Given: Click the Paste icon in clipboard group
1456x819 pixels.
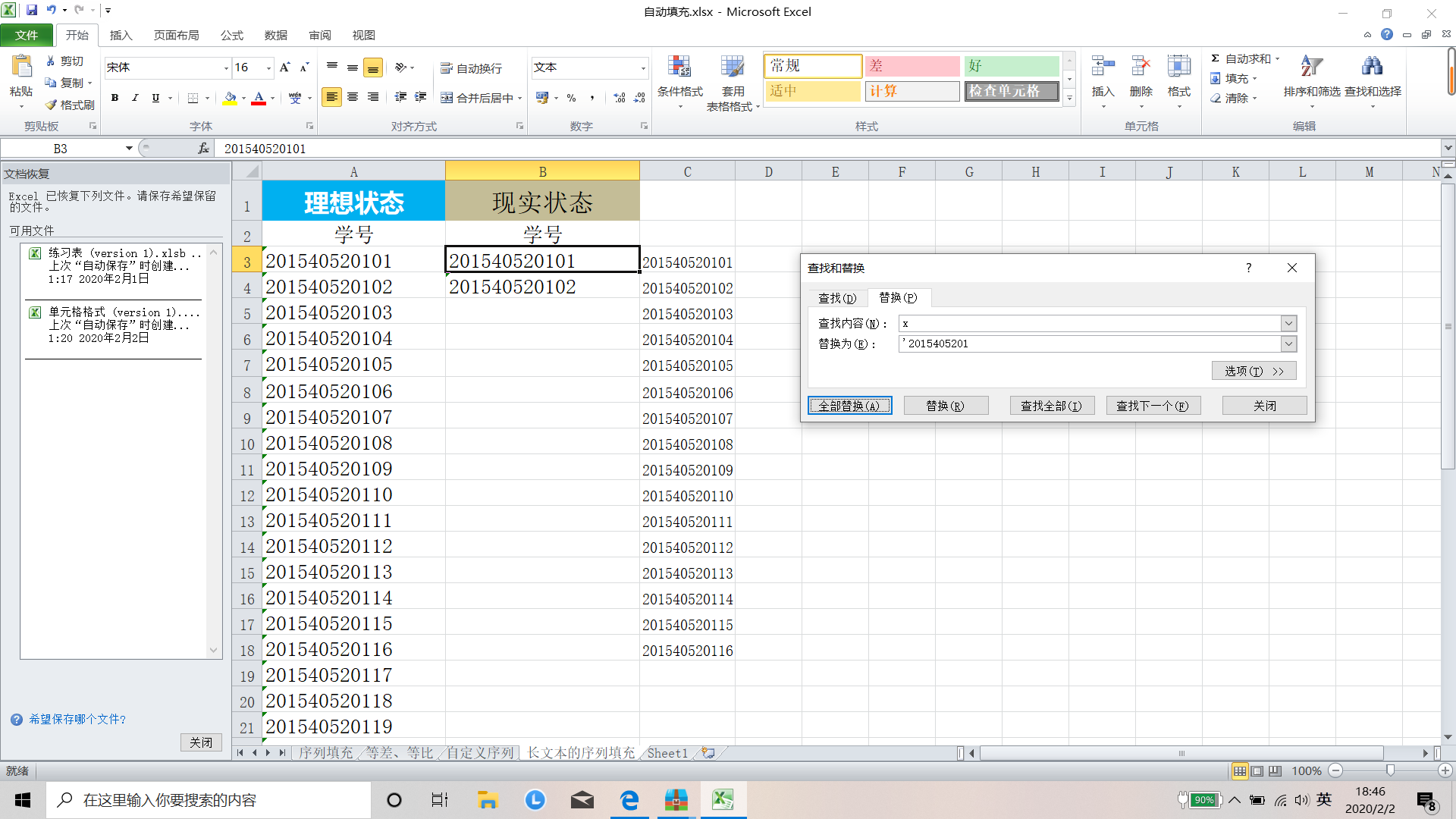Looking at the screenshot, I should point(21,67).
